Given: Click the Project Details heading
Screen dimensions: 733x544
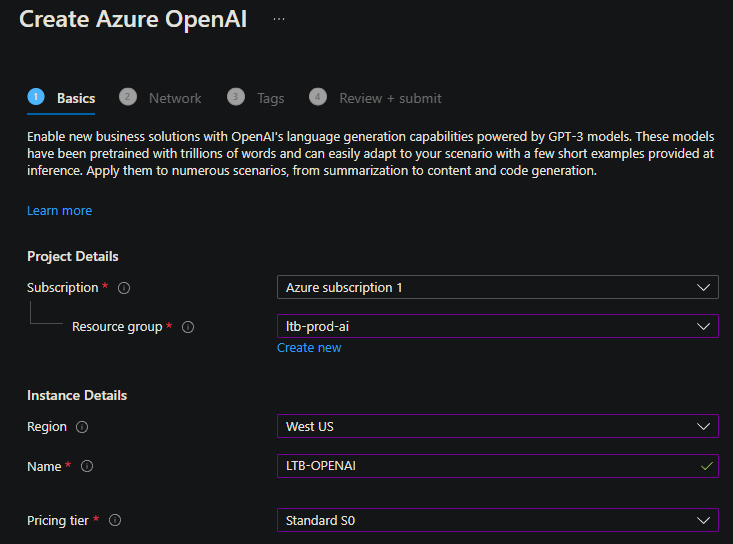Looking at the screenshot, I should click(x=72, y=257).
